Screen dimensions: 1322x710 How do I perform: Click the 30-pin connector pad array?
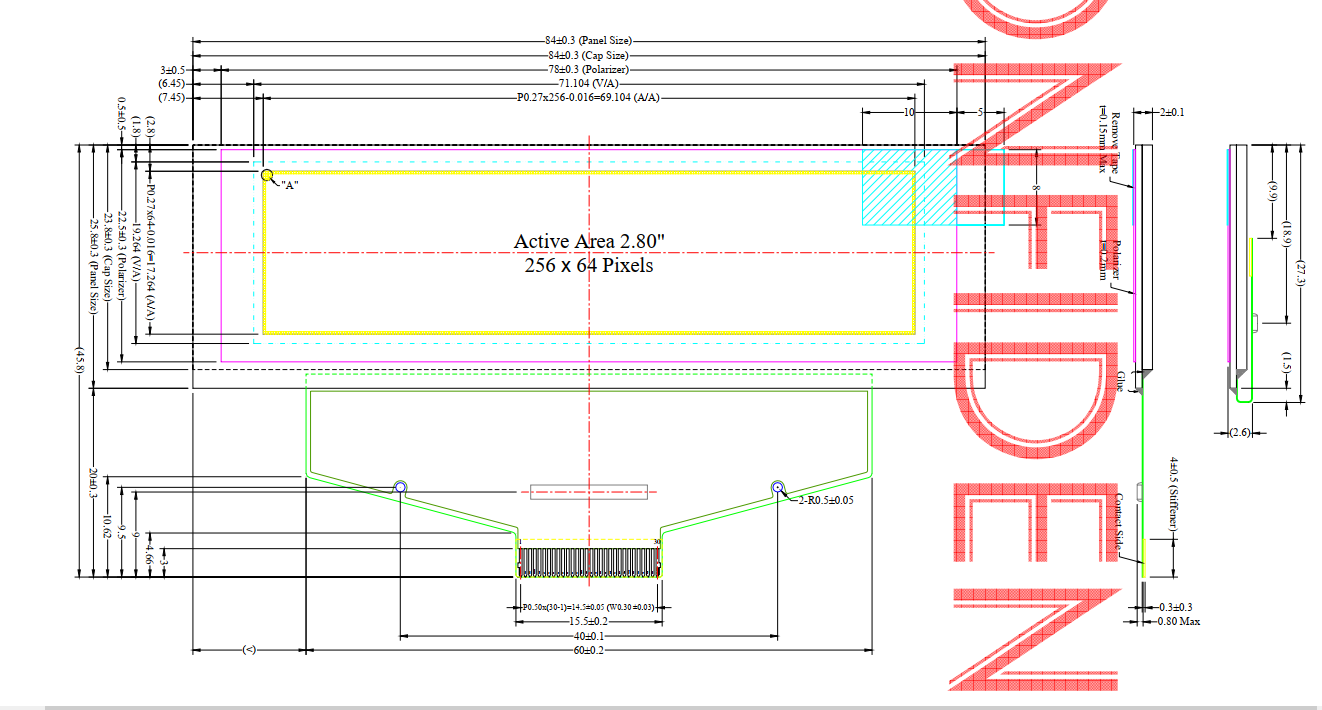click(589, 561)
